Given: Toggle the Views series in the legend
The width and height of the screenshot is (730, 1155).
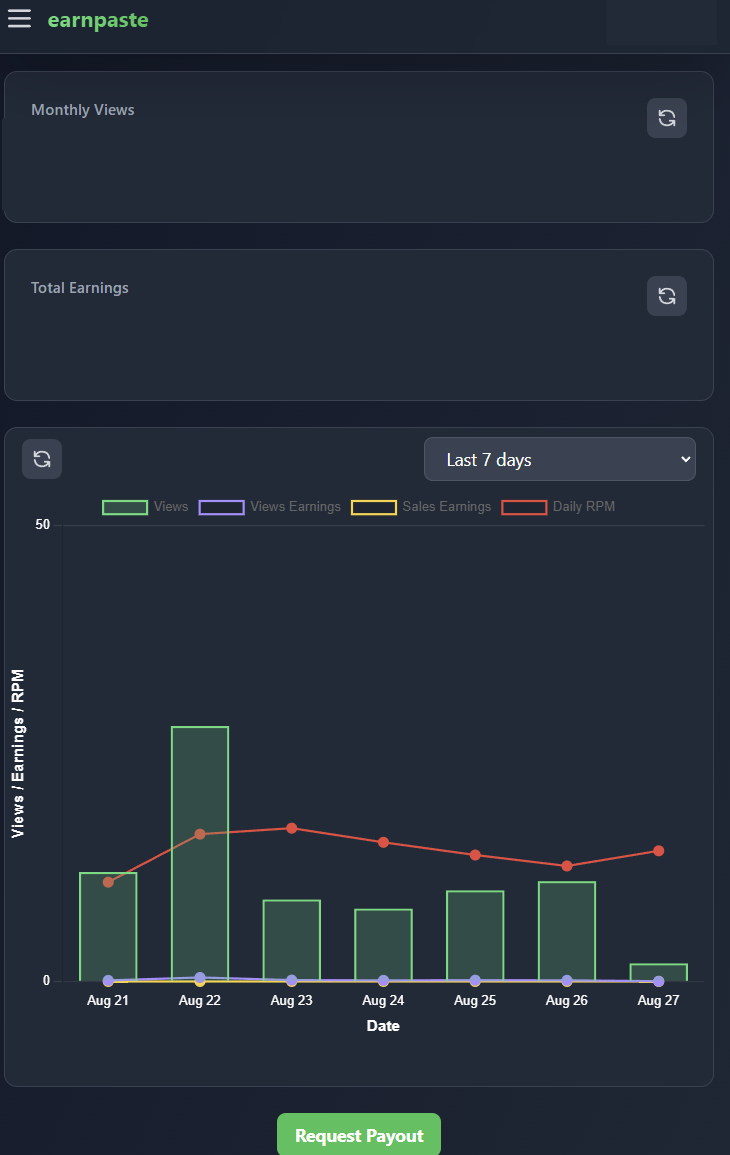Looking at the screenshot, I should [145, 507].
